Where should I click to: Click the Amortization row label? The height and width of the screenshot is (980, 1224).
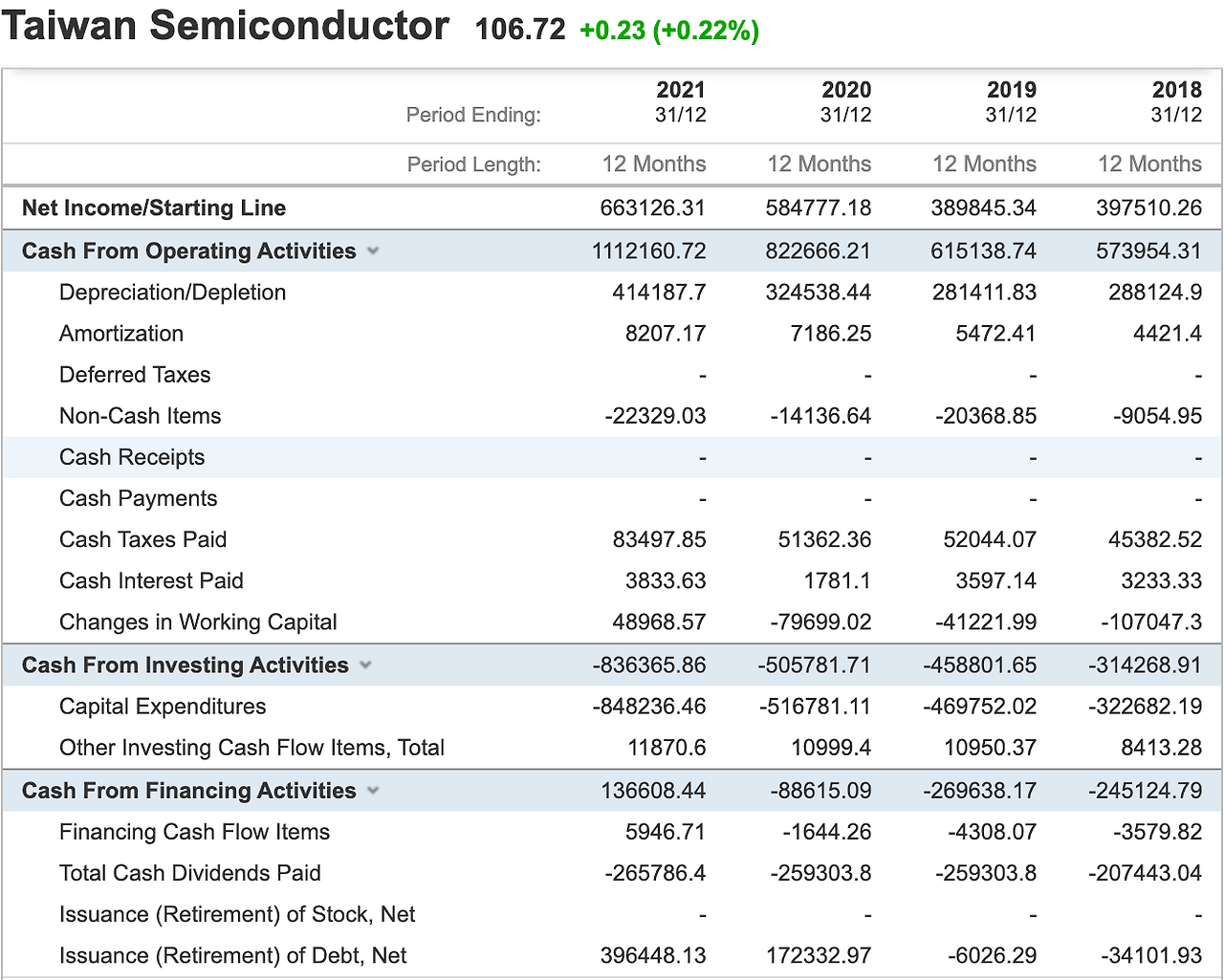121,334
